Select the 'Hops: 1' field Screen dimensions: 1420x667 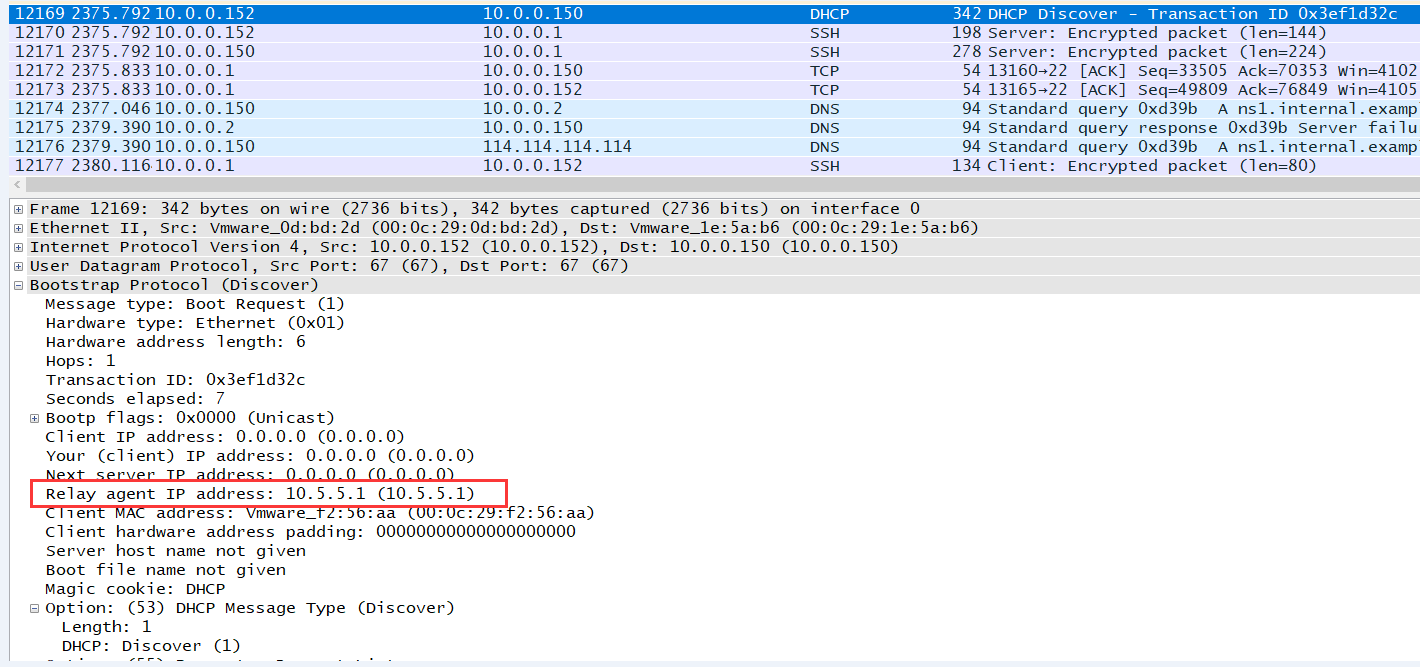click(80, 361)
